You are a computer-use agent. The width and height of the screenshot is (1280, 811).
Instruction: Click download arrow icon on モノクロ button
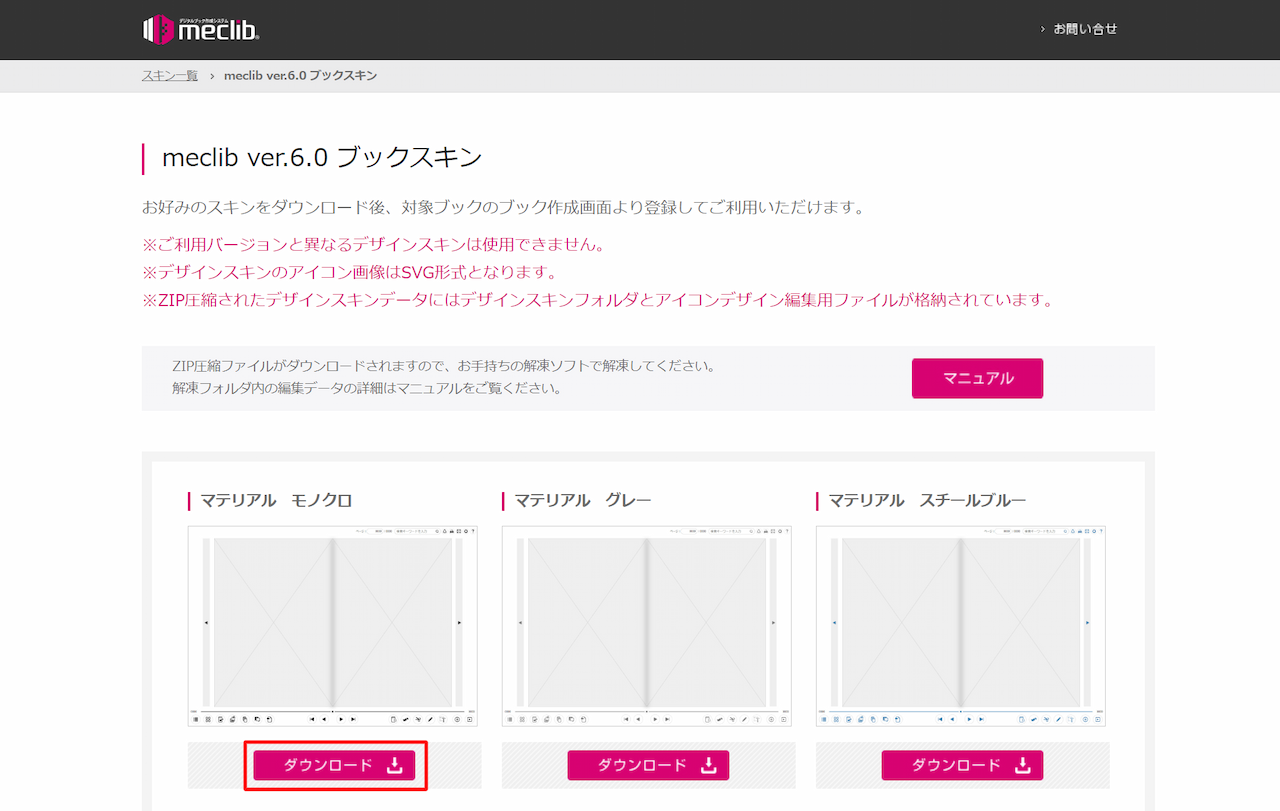(395, 766)
